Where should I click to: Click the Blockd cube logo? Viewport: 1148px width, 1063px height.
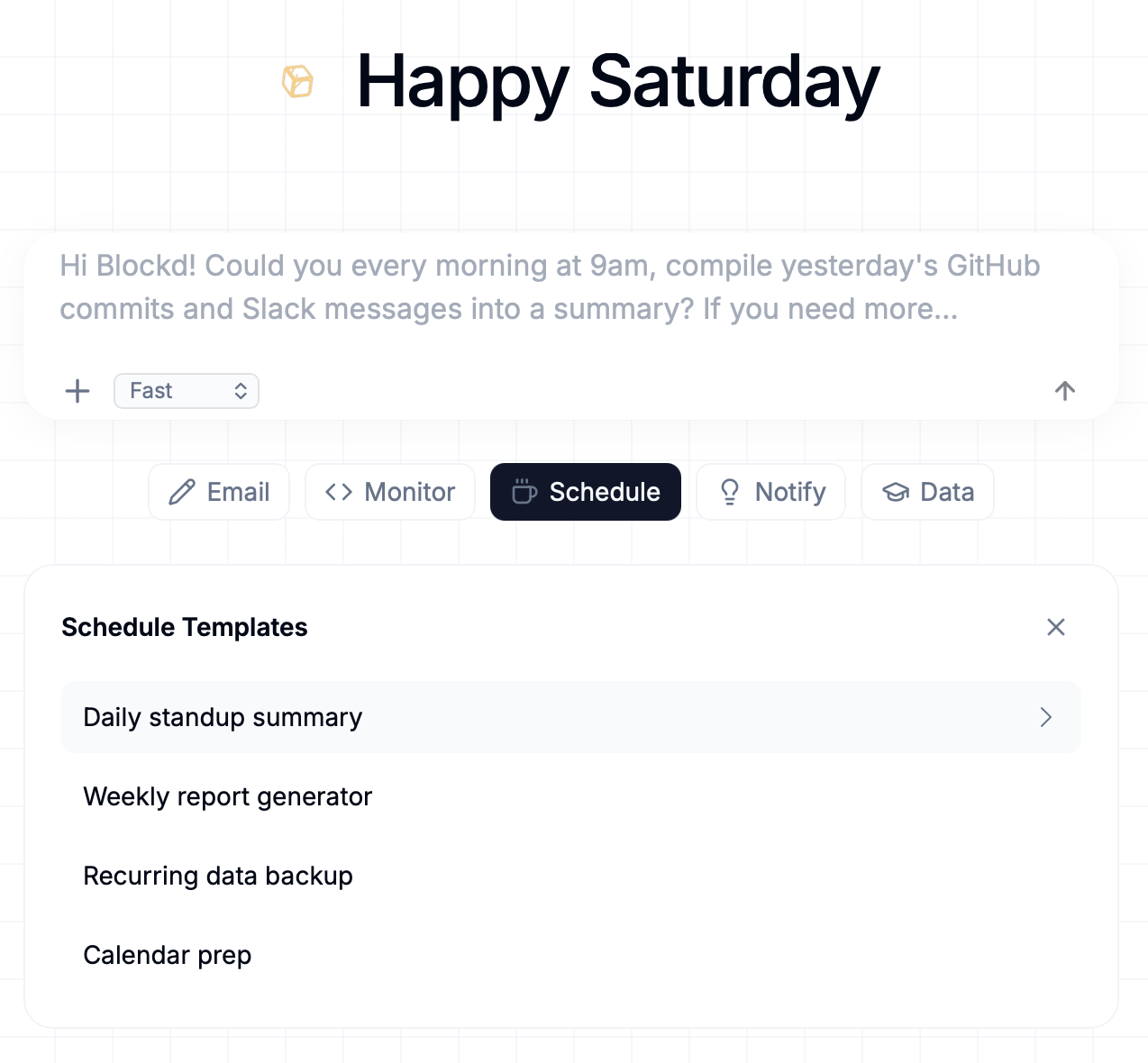(x=297, y=81)
